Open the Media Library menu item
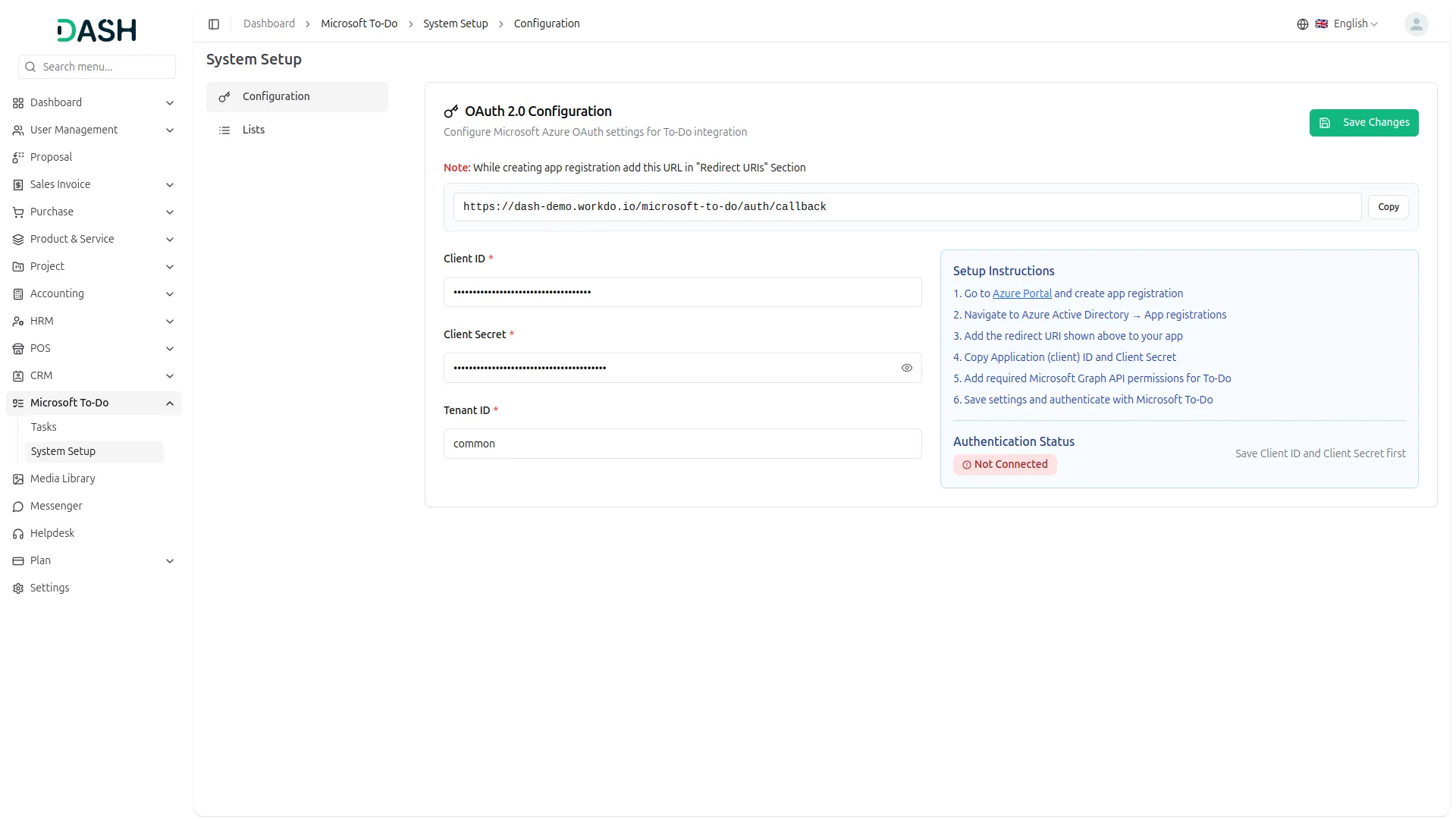This screenshot has height=819, width=1456. click(94, 479)
